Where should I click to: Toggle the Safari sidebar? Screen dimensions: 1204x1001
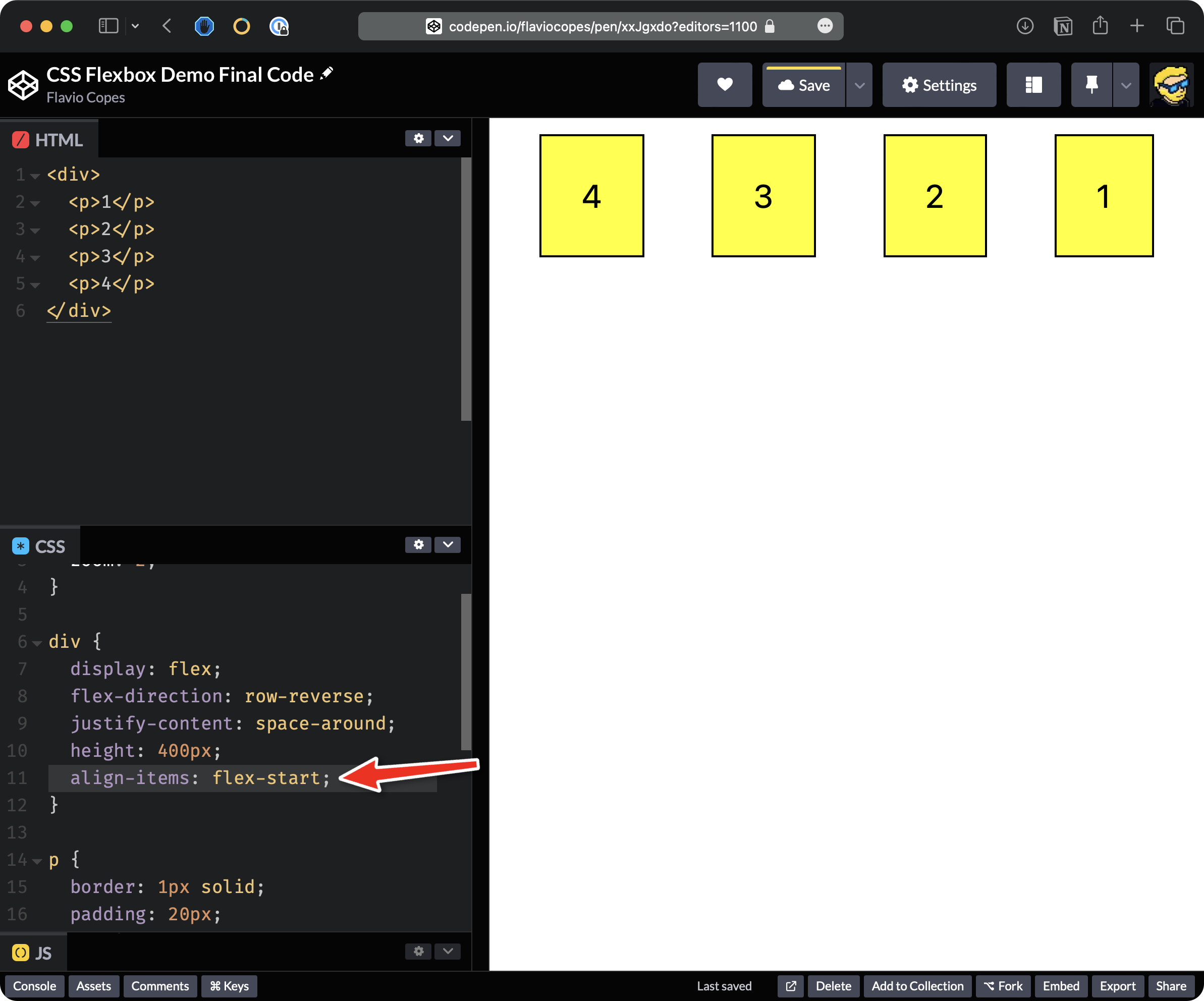click(108, 26)
